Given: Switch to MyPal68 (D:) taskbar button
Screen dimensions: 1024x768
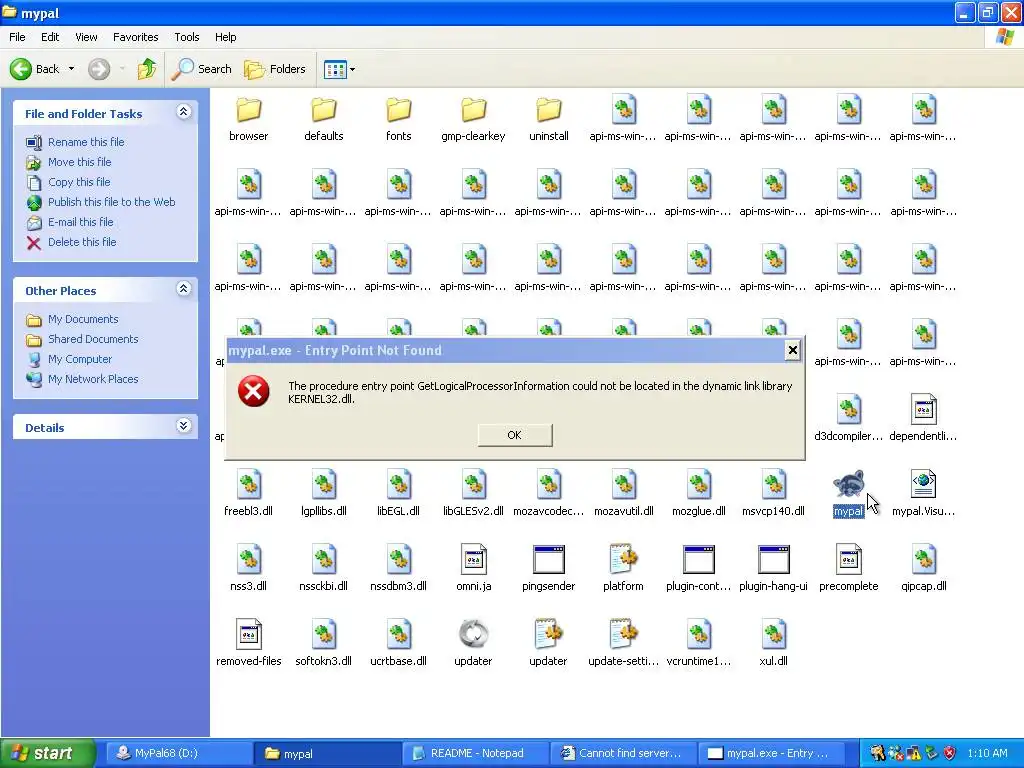Looking at the screenshot, I should coord(178,753).
